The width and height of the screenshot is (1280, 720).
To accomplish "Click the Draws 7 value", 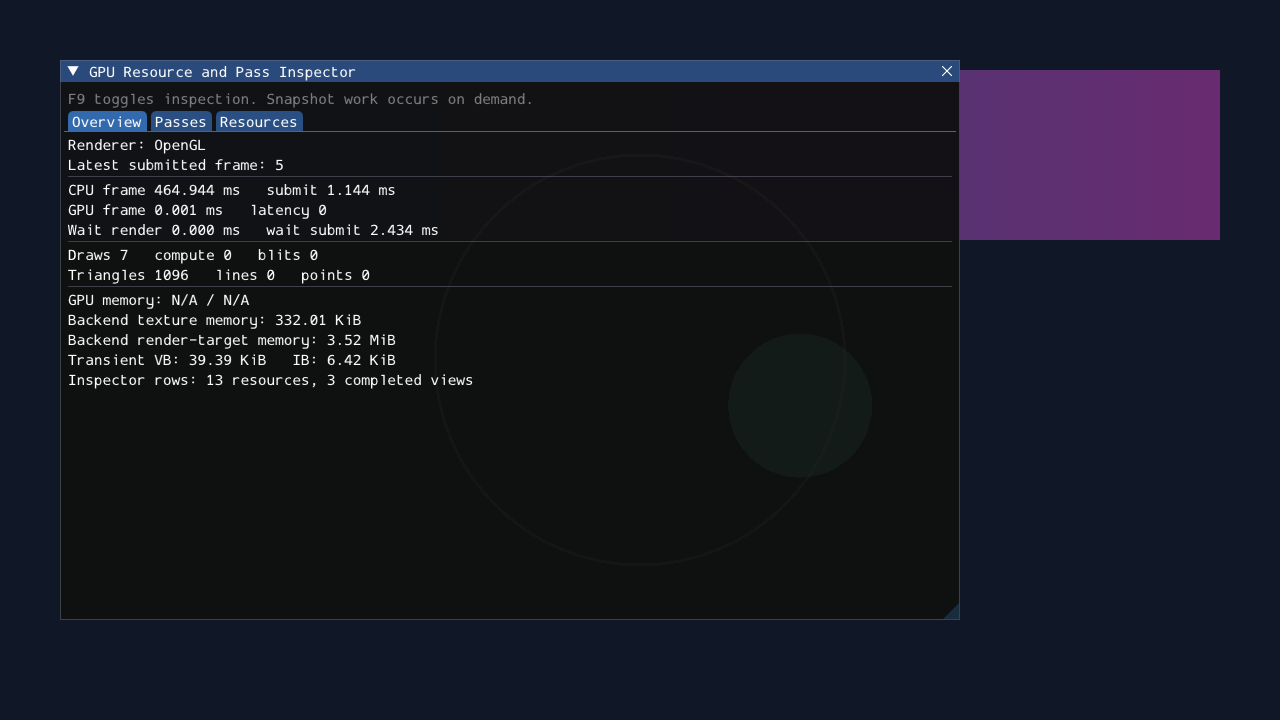I will click(98, 255).
